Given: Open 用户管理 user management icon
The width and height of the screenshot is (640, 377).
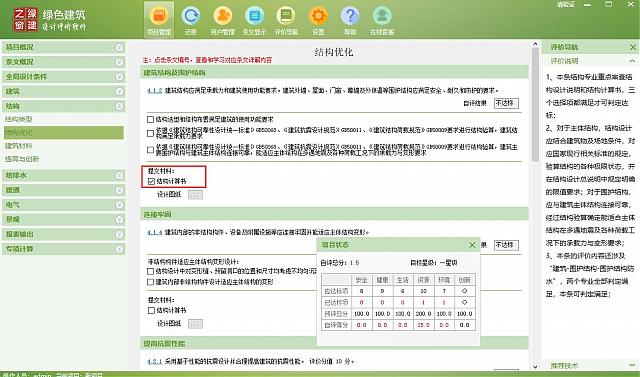Looking at the screenshot, I should coord(222,20).
